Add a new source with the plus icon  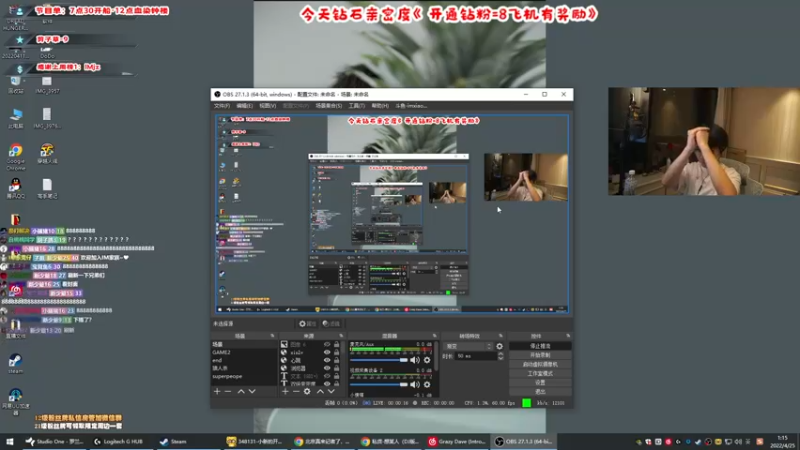[285, 391]
